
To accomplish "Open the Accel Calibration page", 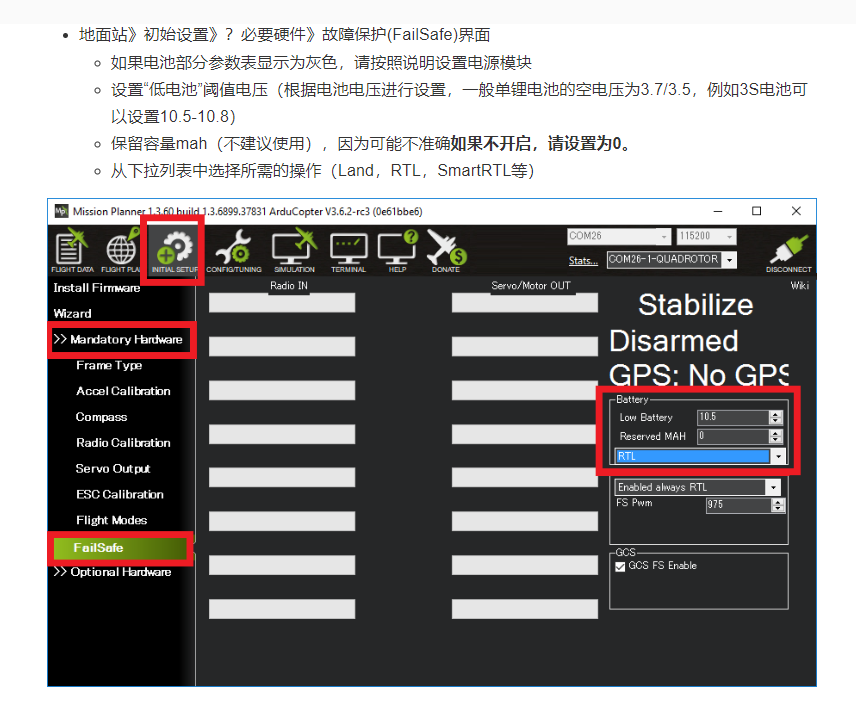I will click(x=123, y=391).
